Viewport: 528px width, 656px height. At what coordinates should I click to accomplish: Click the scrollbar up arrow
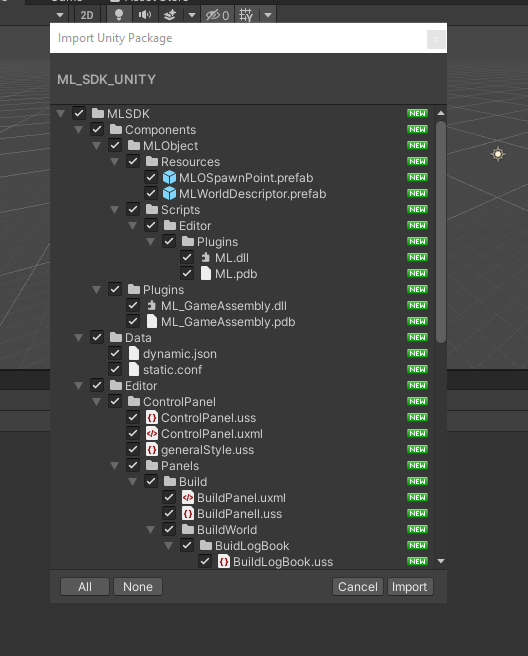pyautogui.click(x=441, y=113)
